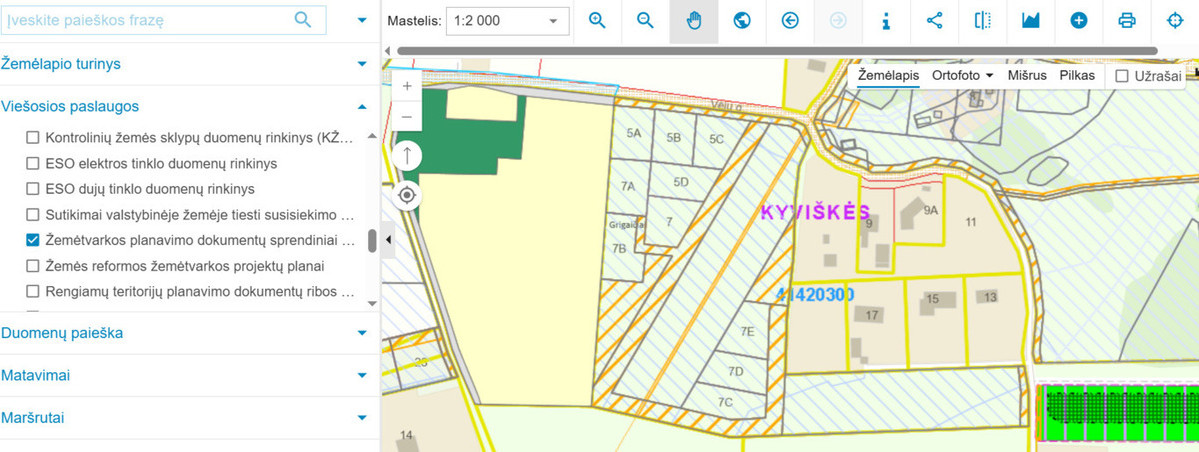Image resolution: width=1199 pixels, height=452 pixels.
Task: Click parcel 17 on the map
Action: tap(872, 315)
